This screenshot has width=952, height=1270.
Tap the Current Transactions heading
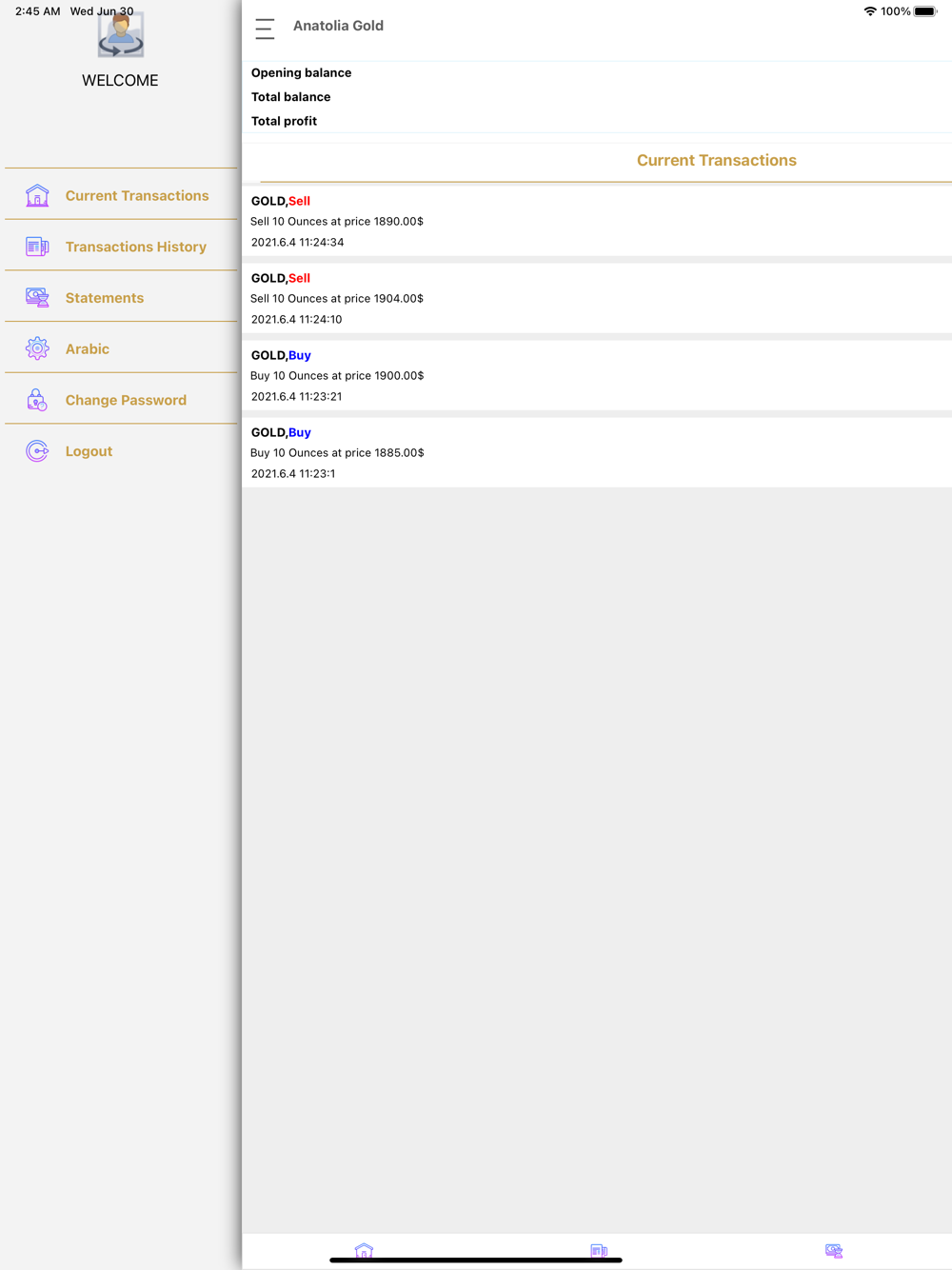pos(716,160)
